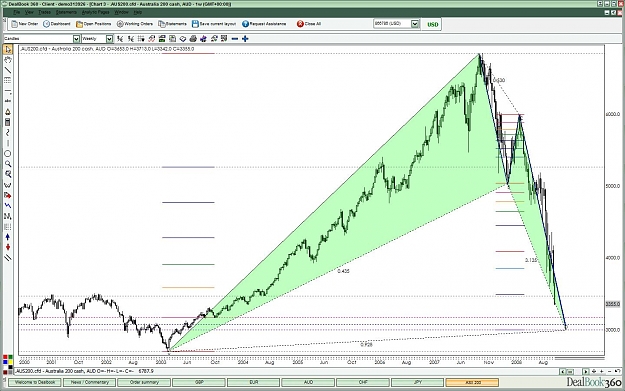Select the abc text label tool
The image size is (625, 391).
click(x=8, y=101)
